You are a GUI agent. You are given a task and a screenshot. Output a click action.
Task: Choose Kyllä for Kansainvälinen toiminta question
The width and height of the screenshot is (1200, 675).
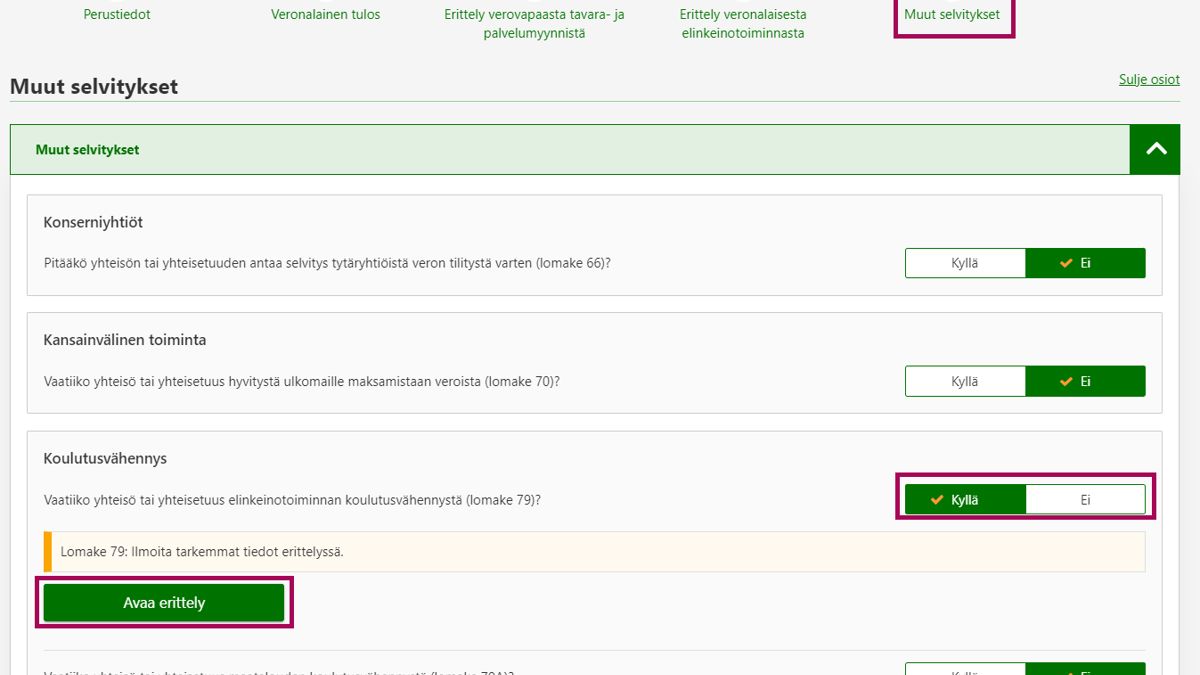coord(965,381)
